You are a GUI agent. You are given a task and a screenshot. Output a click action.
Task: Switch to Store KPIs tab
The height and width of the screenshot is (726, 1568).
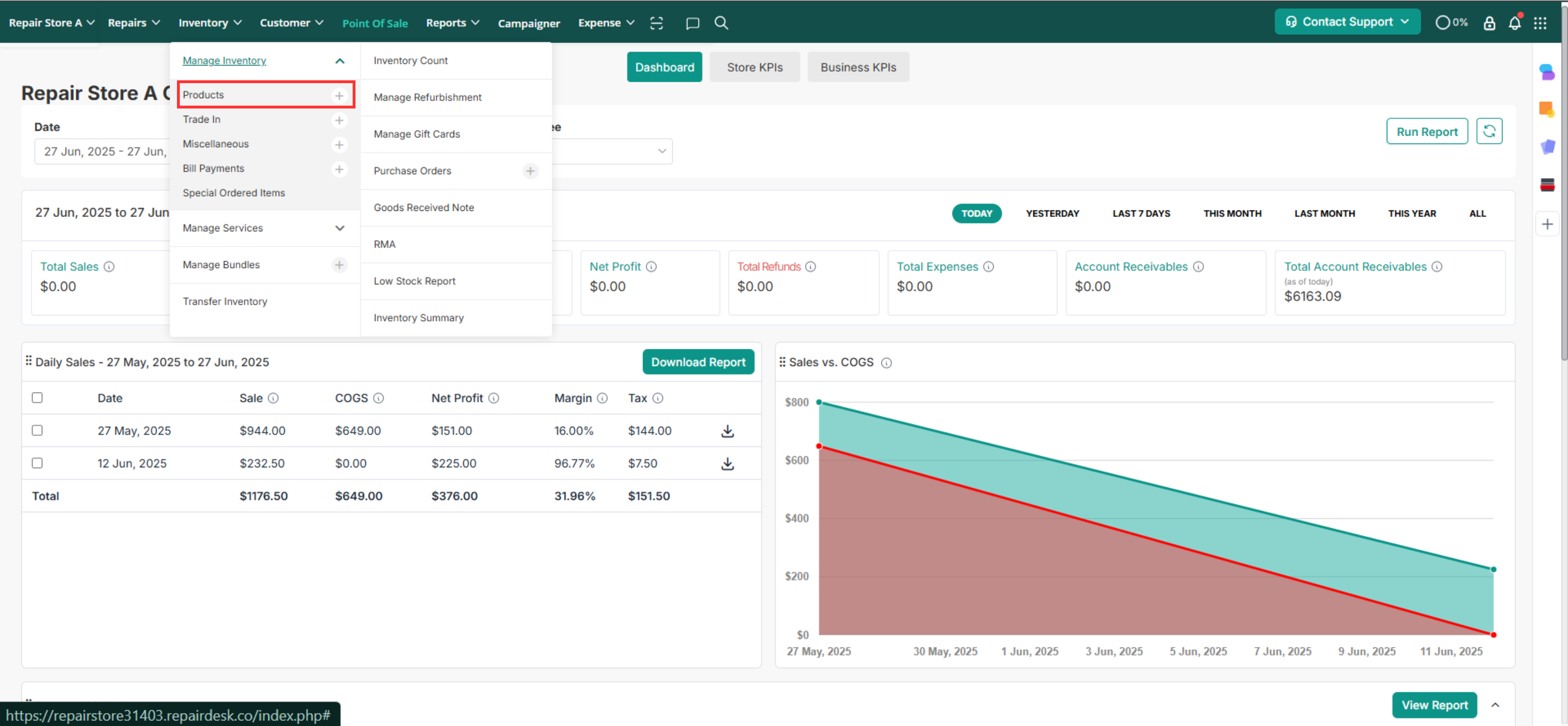tap(755, 67)
